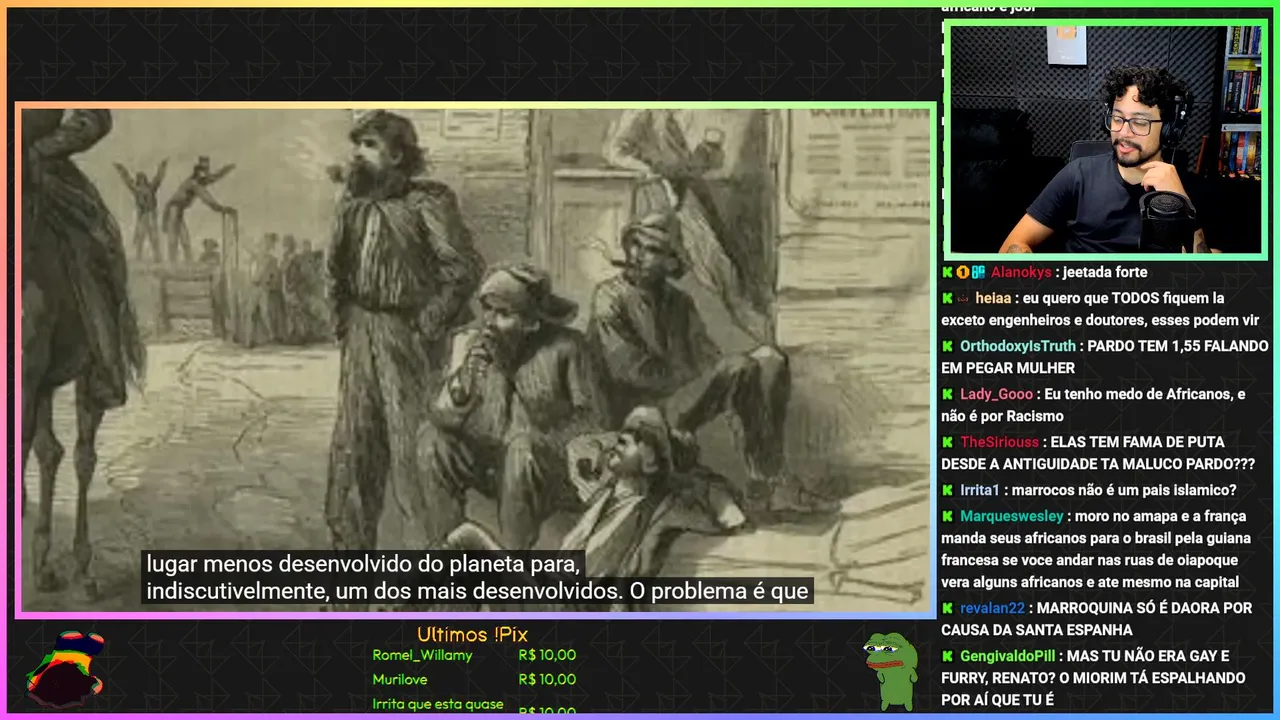Click the chat message 'jeetada forte'
The height and width of the screenshot is (720, 1280).
tap(1105, 272)
